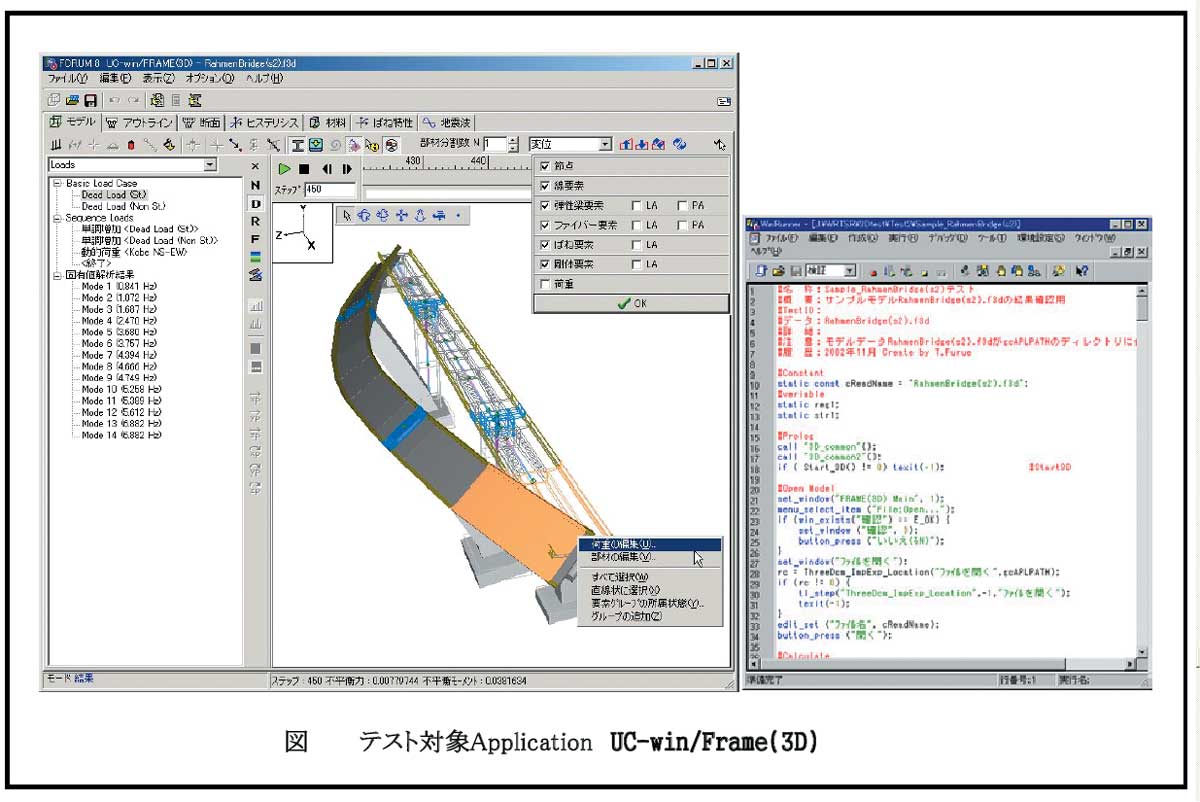
Task: Click the bold I-beam icon in the model toolbar
Action: 298,145
